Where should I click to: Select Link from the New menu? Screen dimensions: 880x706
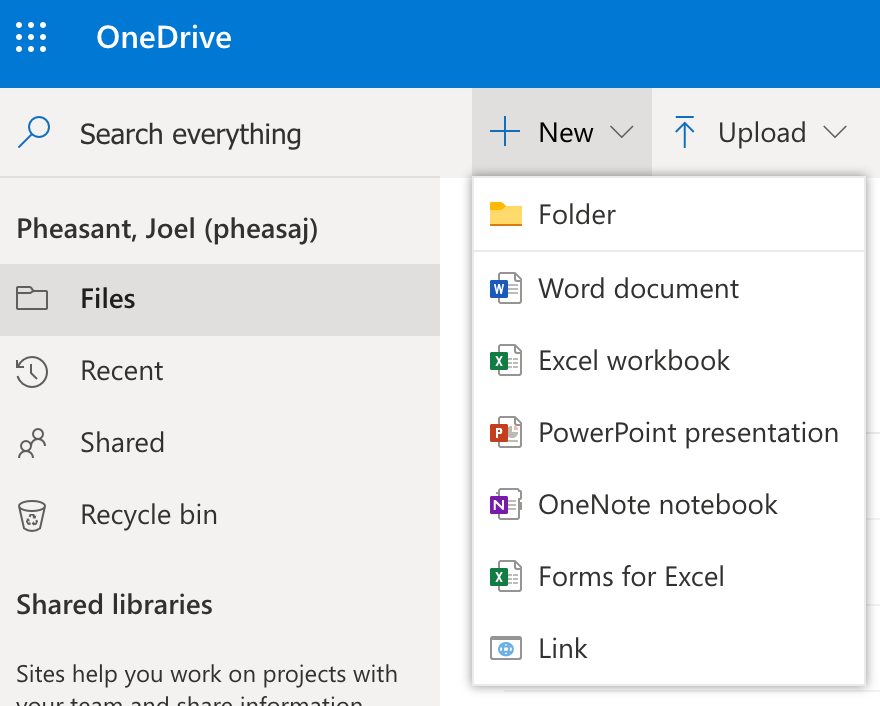[669, 648]
